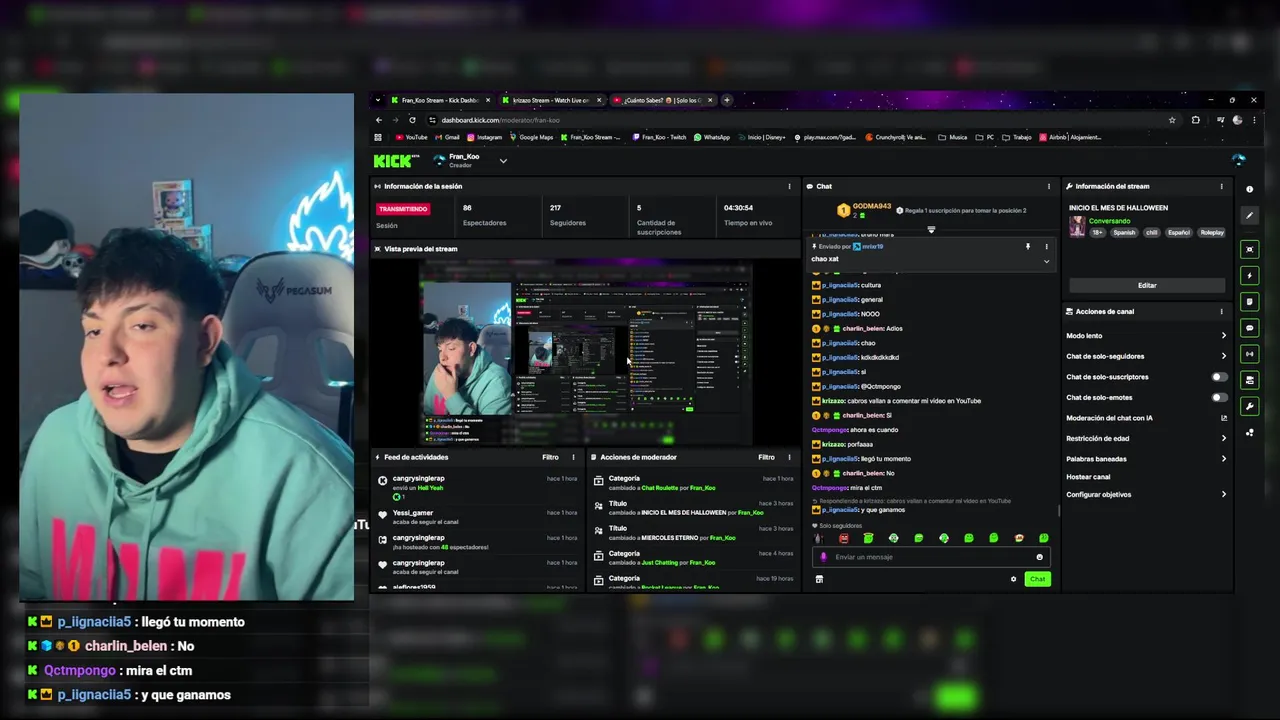Open Filtro in Feed de actividades

pos(550,457)
